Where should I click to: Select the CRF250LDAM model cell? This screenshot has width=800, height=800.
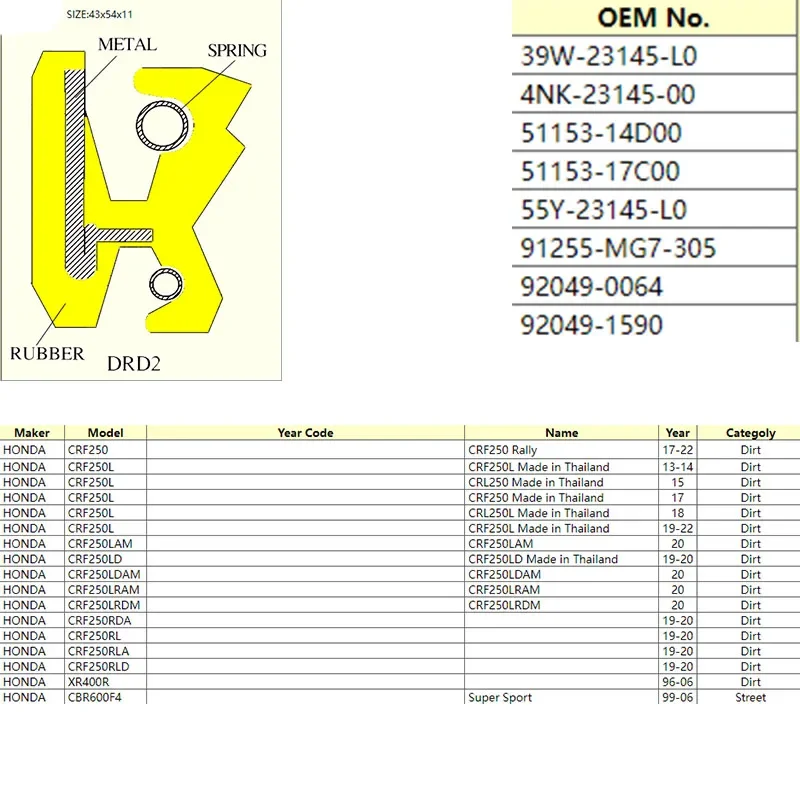(x=106, y=574)
